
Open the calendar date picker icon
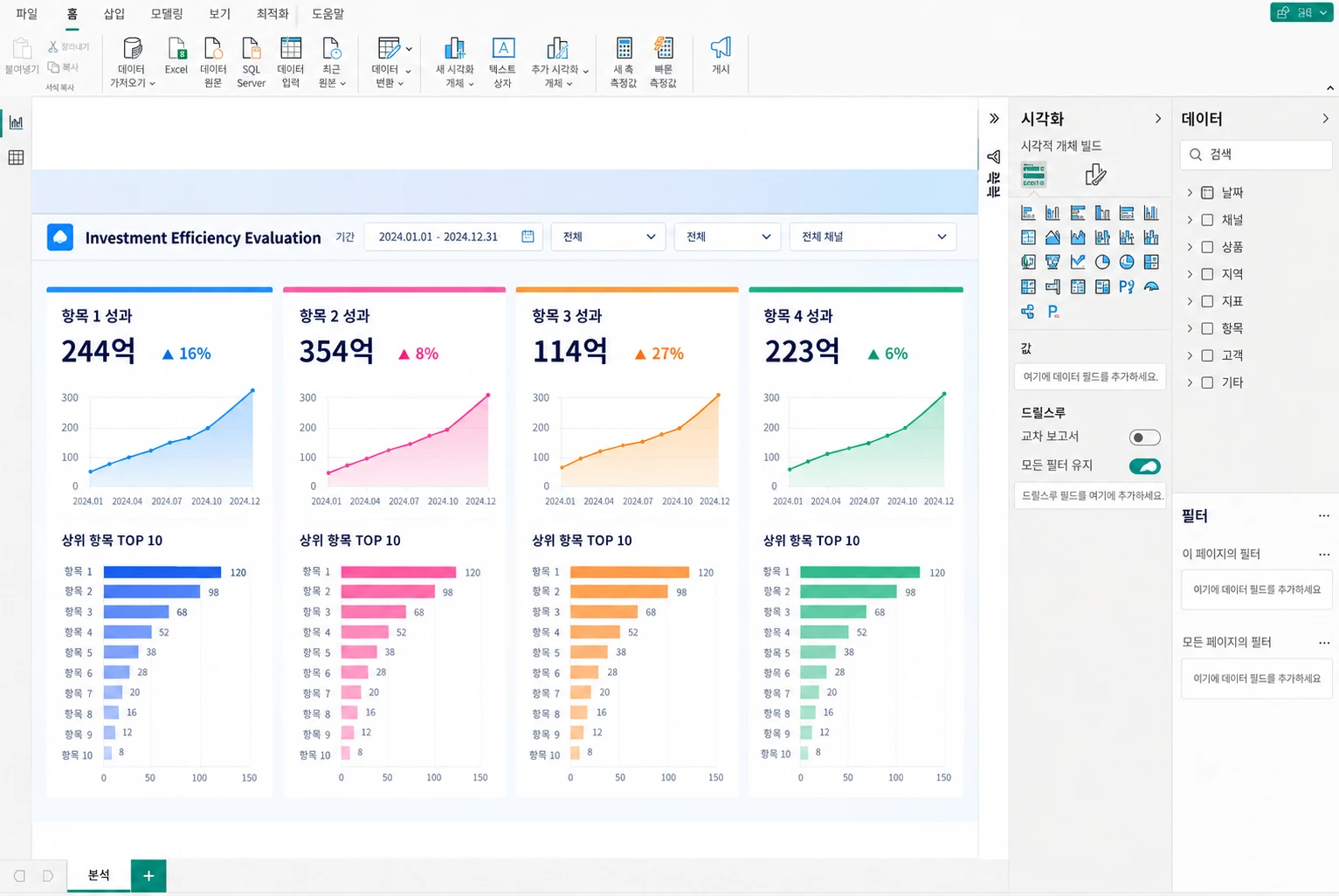(528, 237)
